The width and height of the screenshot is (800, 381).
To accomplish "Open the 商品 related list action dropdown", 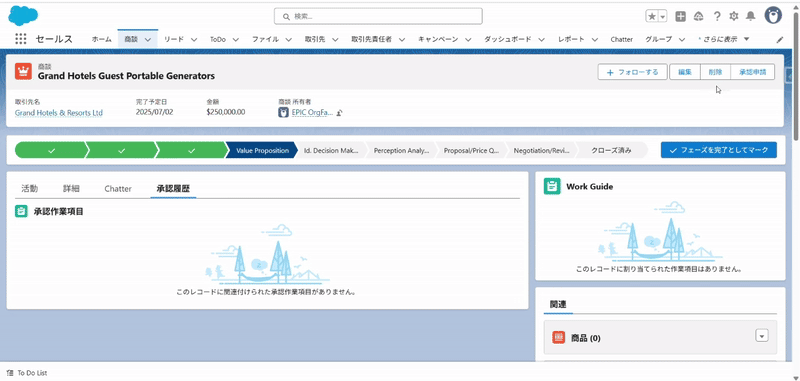I will pos(762,336).
